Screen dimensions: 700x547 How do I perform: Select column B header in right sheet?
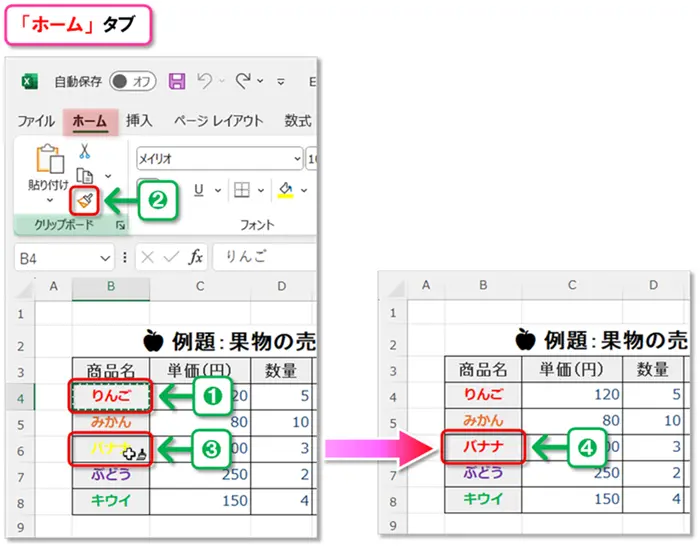click(483, 286)
